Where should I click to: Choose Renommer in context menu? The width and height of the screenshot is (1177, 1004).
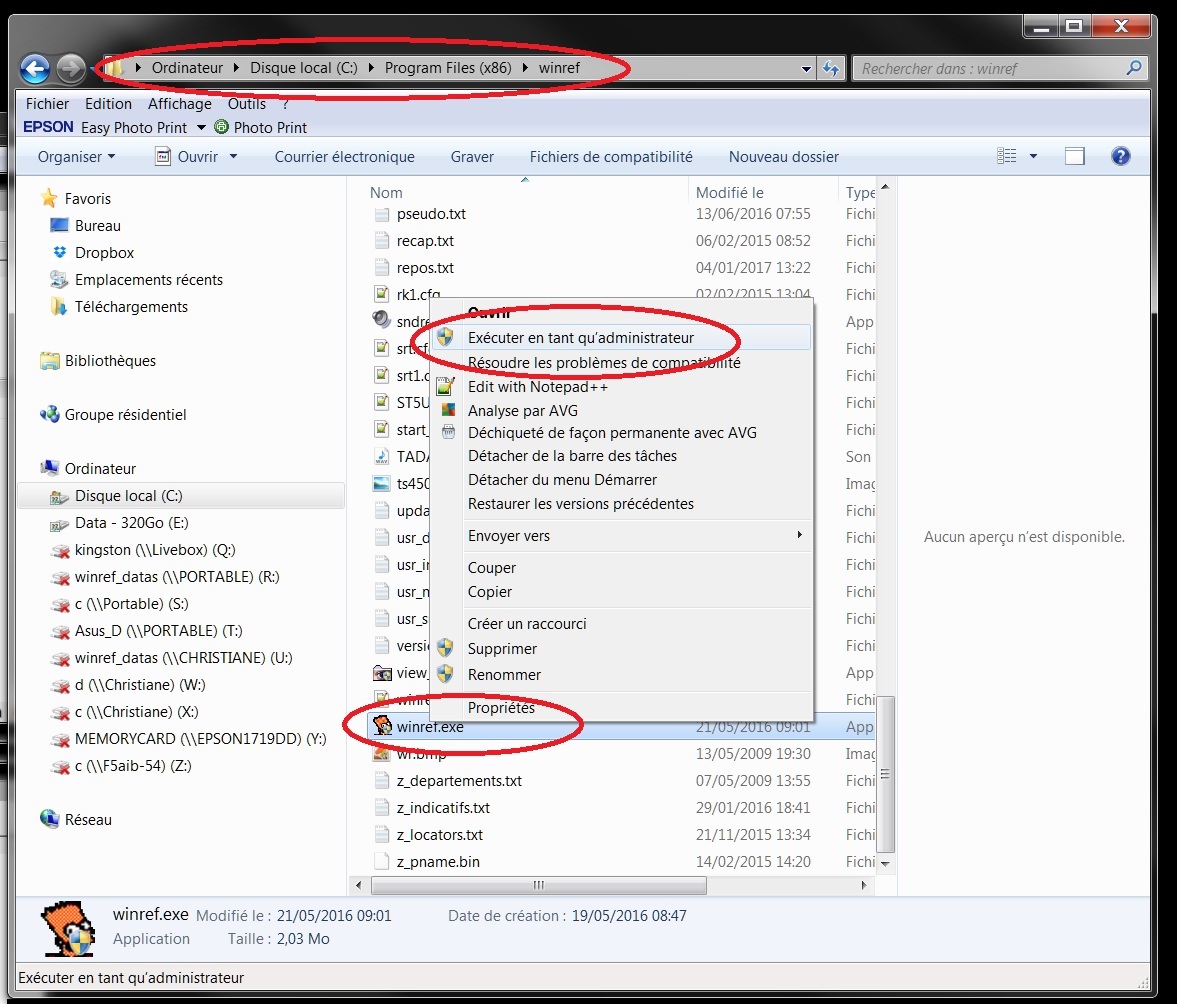coord(622,675)
